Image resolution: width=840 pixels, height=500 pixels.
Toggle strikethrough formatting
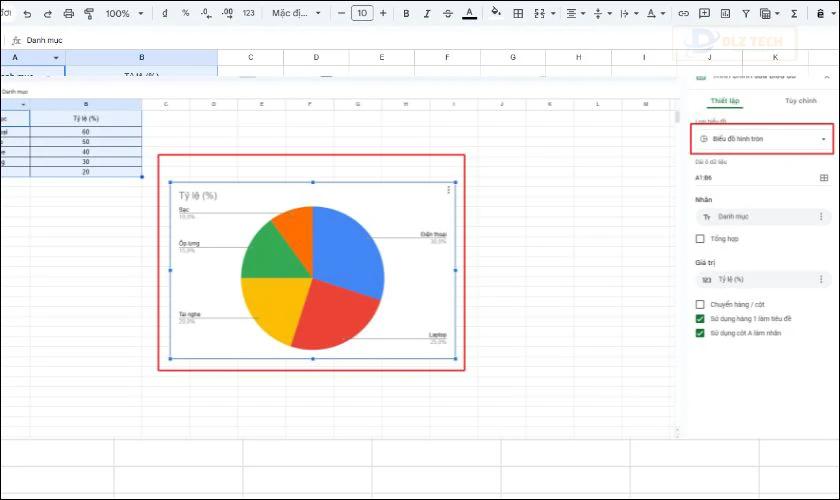point(448,13)
